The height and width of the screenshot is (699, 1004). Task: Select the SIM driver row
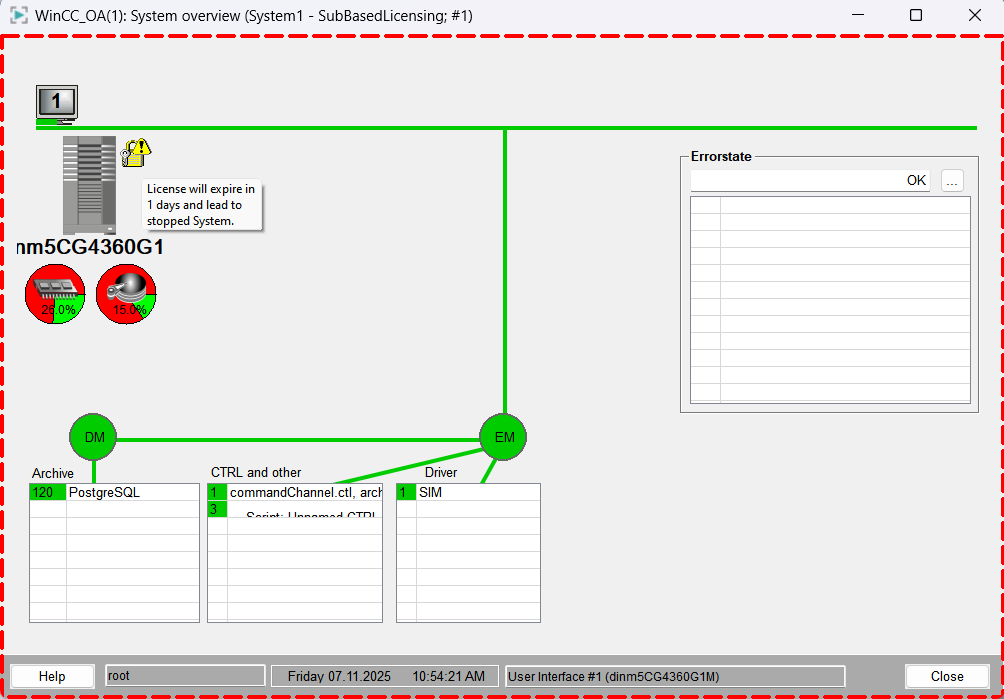468,492
